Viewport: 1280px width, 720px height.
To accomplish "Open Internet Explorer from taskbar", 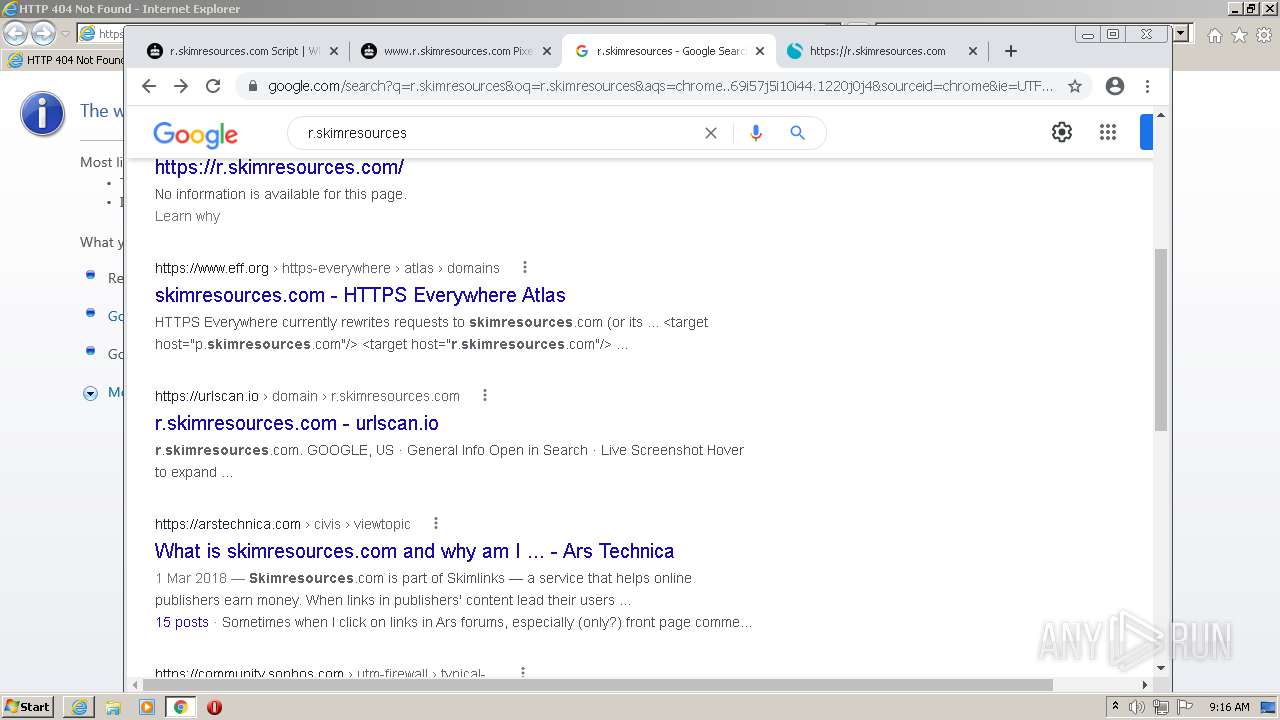I will 79,707.
